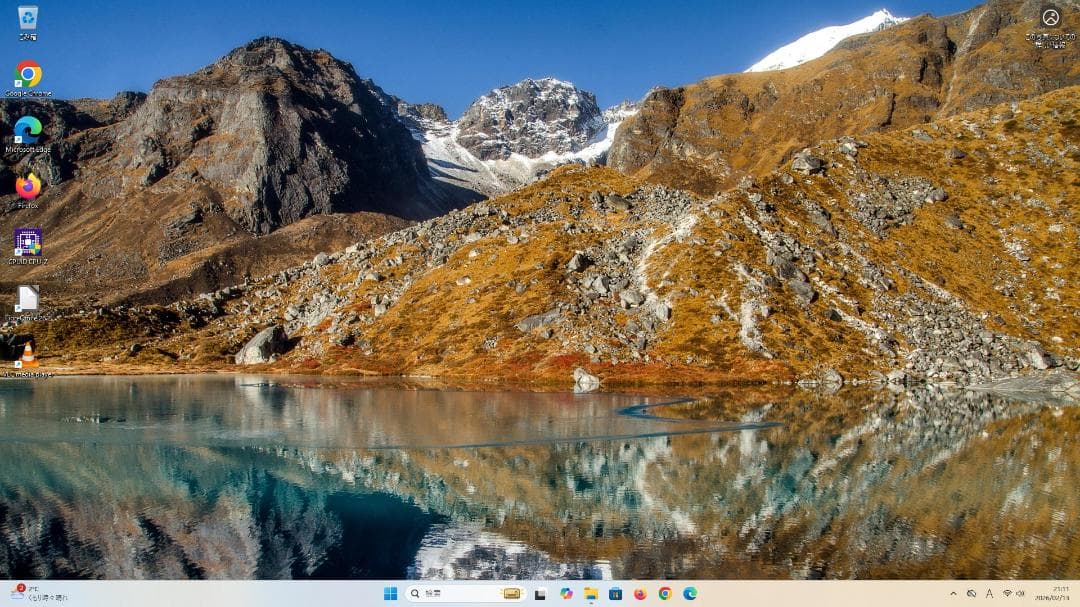The height and width of the screenshot is (607, 1080).
Task: Open Microsoft Store from the taskbar
Action: pos(614,593)
